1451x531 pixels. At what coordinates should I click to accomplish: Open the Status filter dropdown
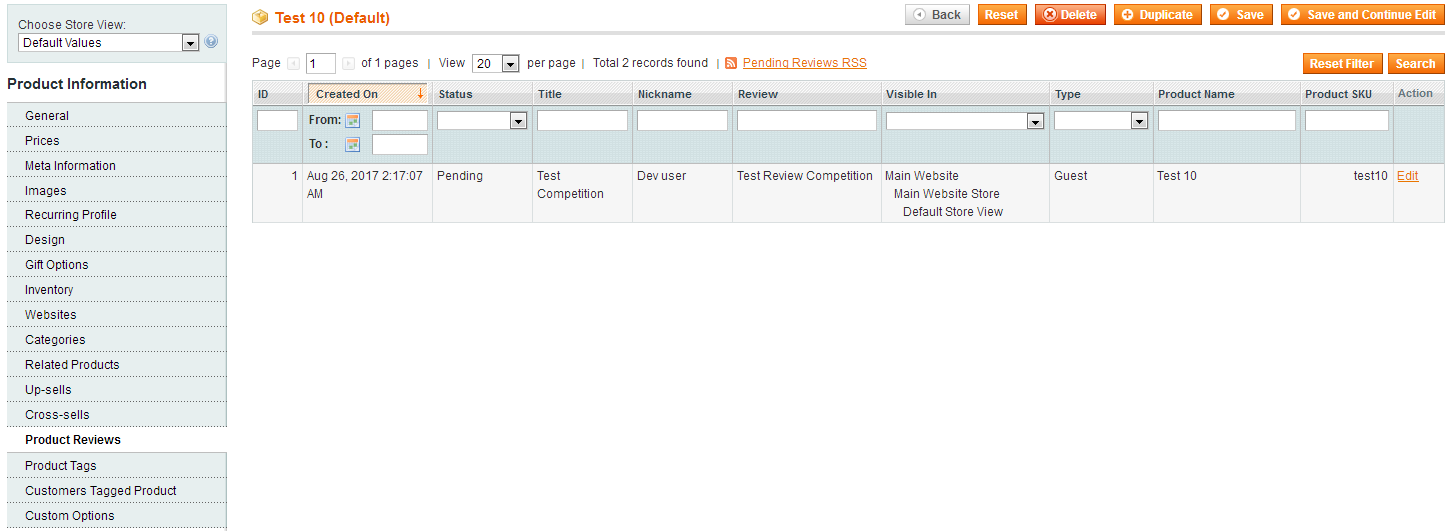point(482,120)
